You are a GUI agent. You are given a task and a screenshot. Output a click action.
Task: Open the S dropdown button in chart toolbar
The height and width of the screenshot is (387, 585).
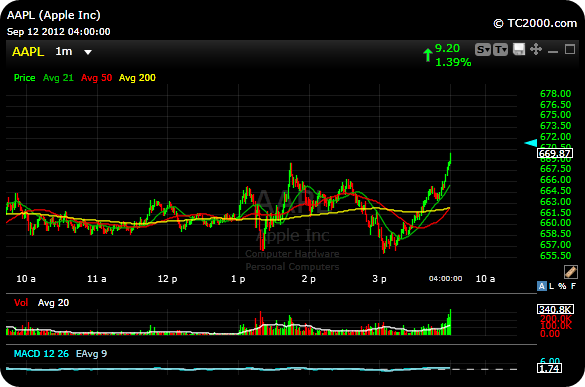click(x=482, y=50)
